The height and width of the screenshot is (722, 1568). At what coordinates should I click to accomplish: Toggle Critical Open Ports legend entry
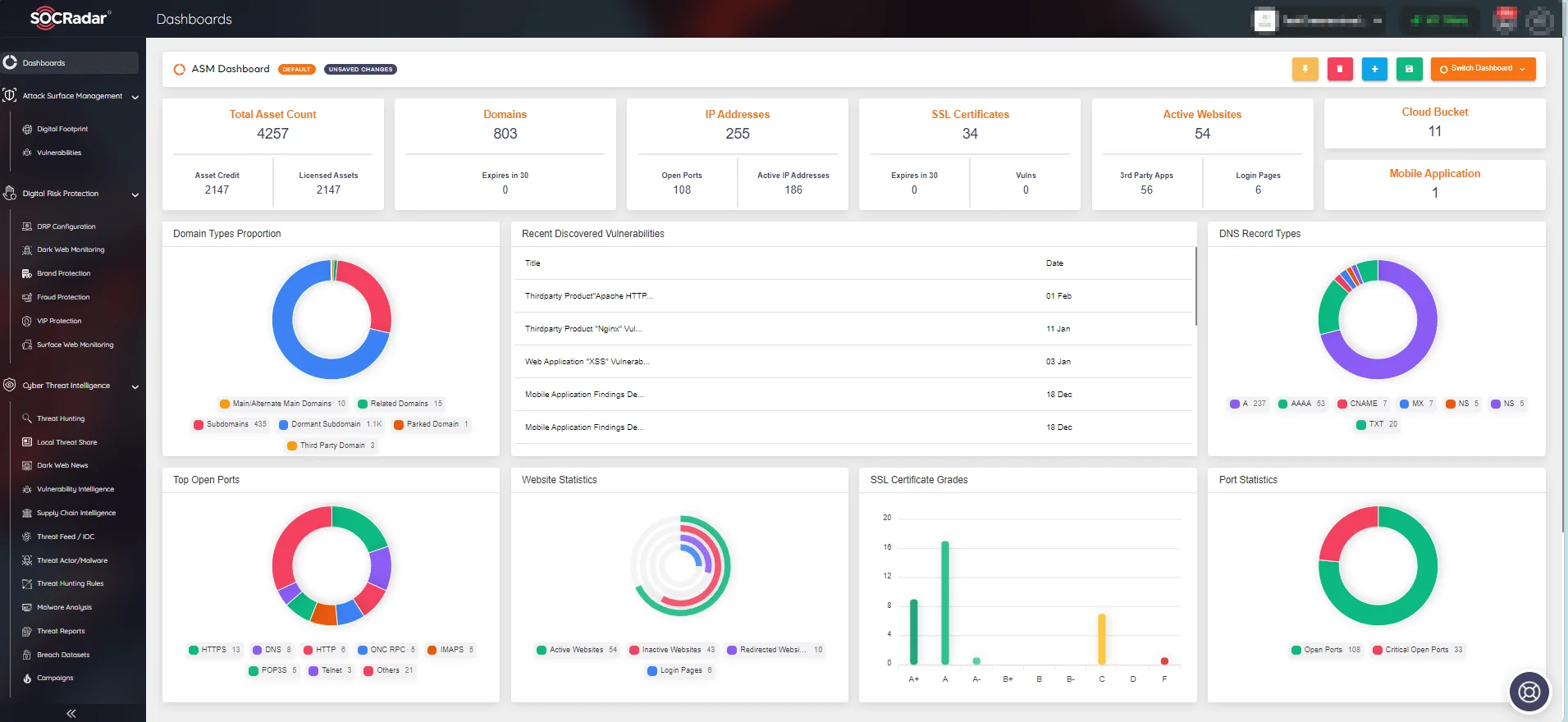[1417, 650]
